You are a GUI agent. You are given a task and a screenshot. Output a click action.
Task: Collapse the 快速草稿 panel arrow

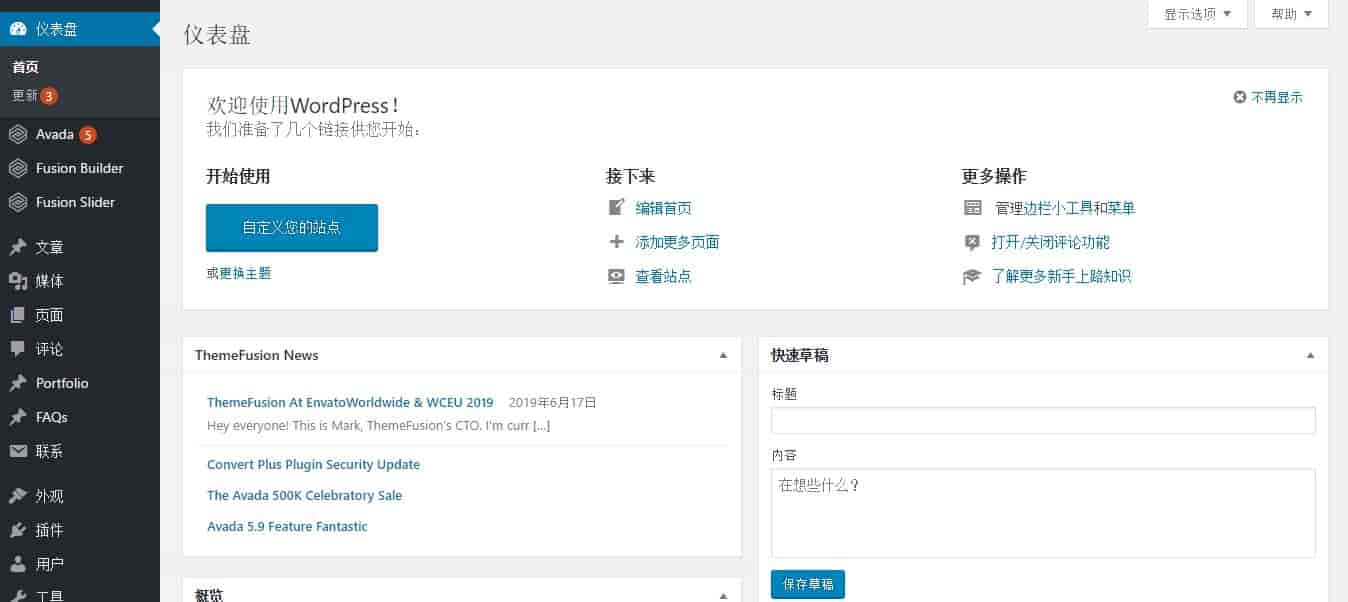1310,356
